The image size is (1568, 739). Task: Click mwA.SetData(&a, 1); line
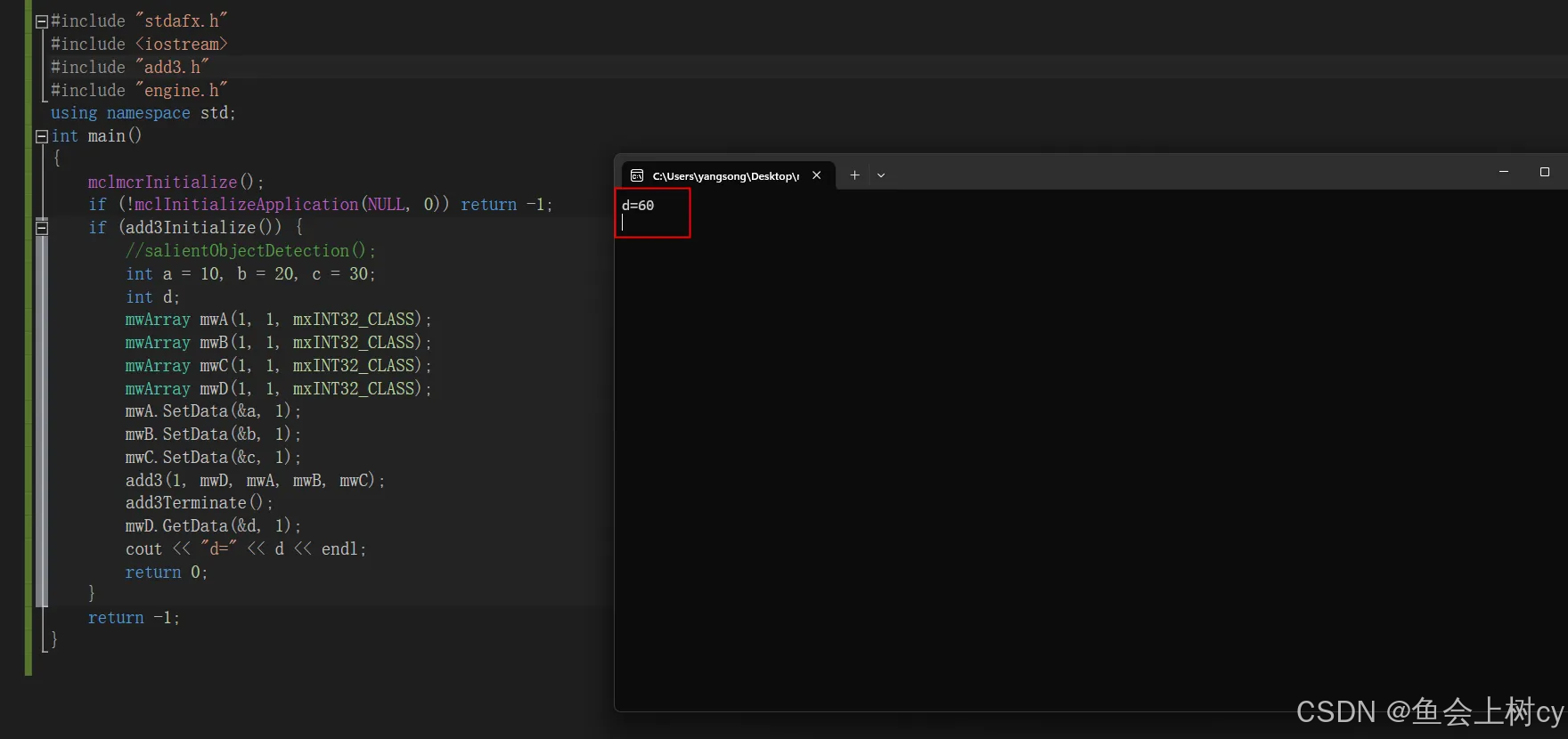pos(213,411)
